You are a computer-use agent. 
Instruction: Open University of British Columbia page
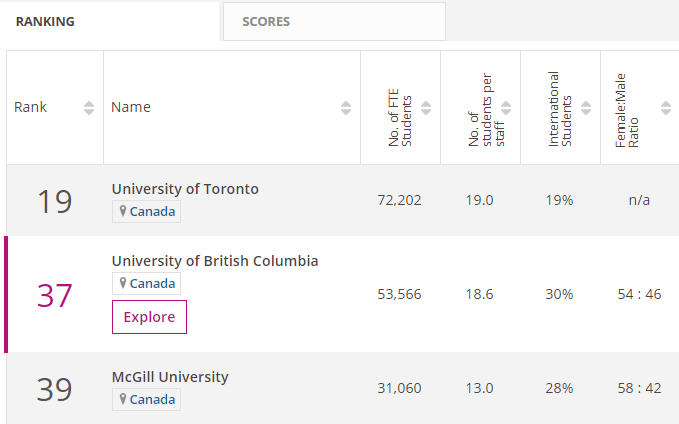pyautogui.click(x=215, y=261)
